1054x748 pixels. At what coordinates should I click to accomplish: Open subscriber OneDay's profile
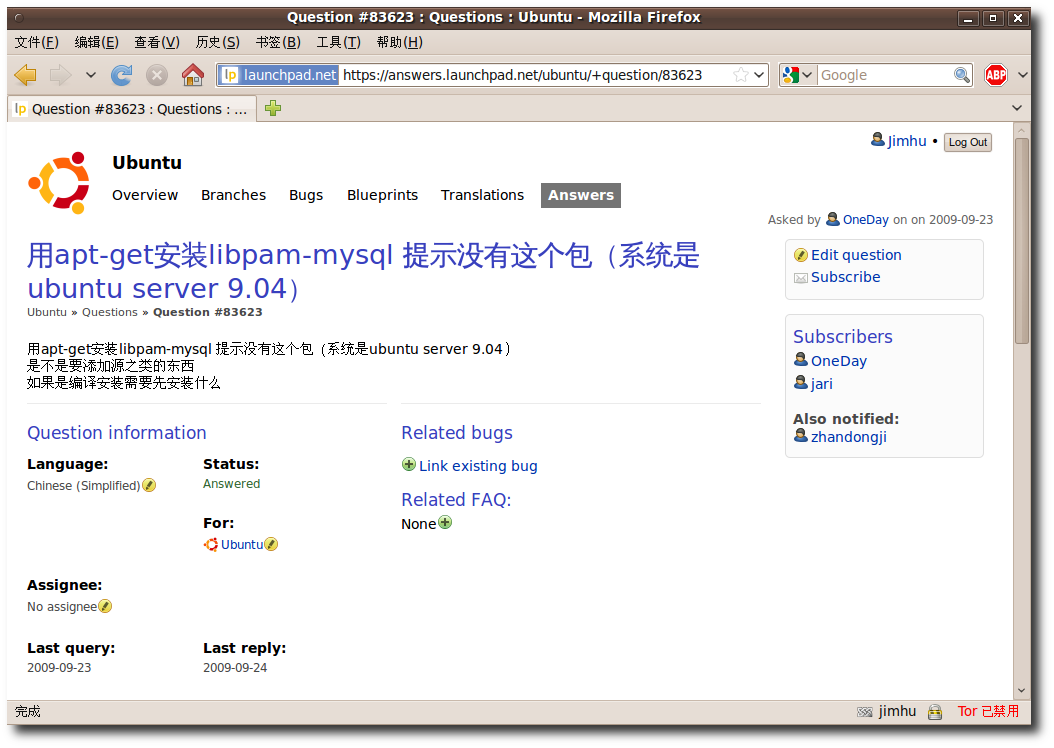click(x=838, y=361)
